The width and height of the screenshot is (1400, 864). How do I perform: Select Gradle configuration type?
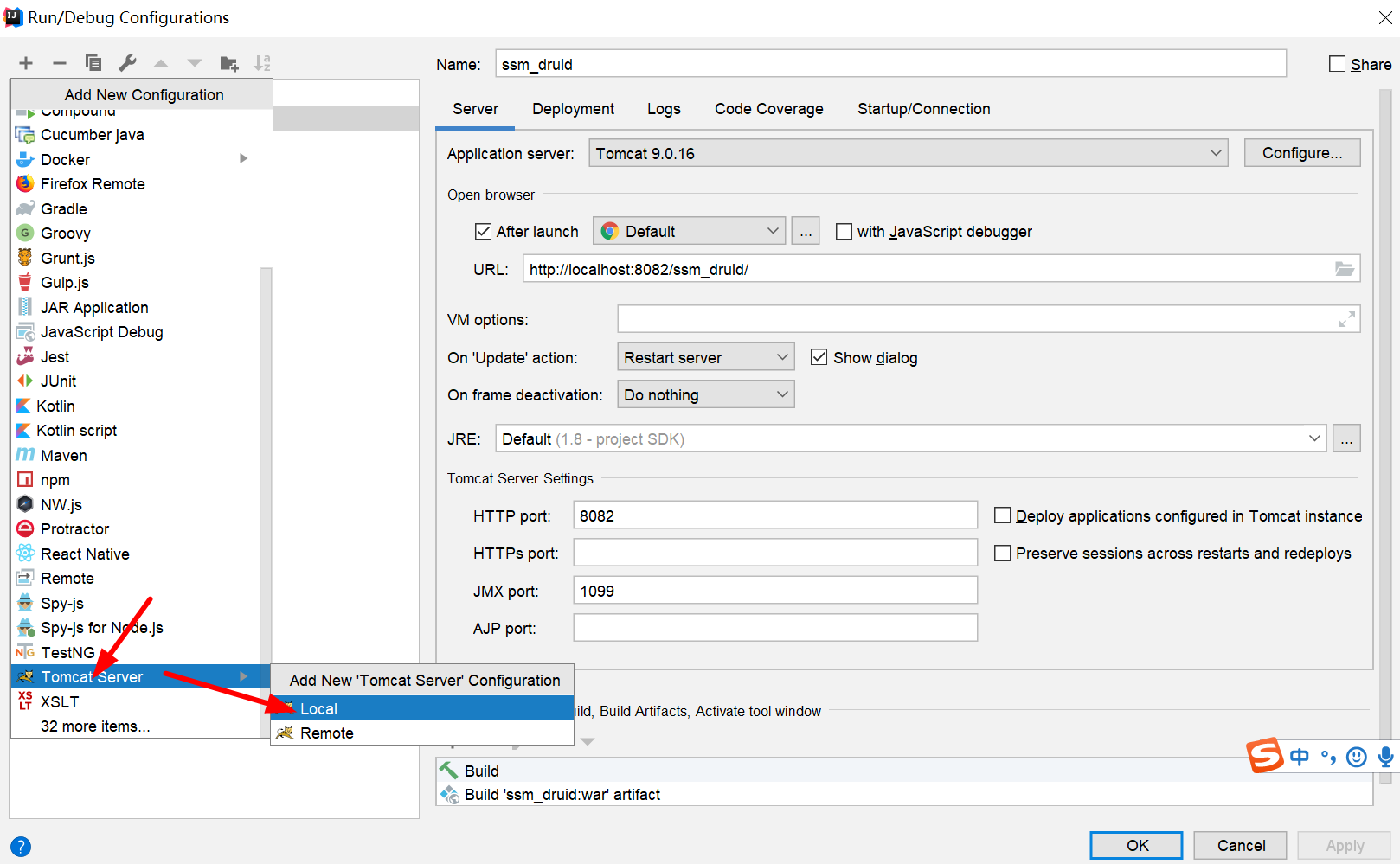point(135,209)
